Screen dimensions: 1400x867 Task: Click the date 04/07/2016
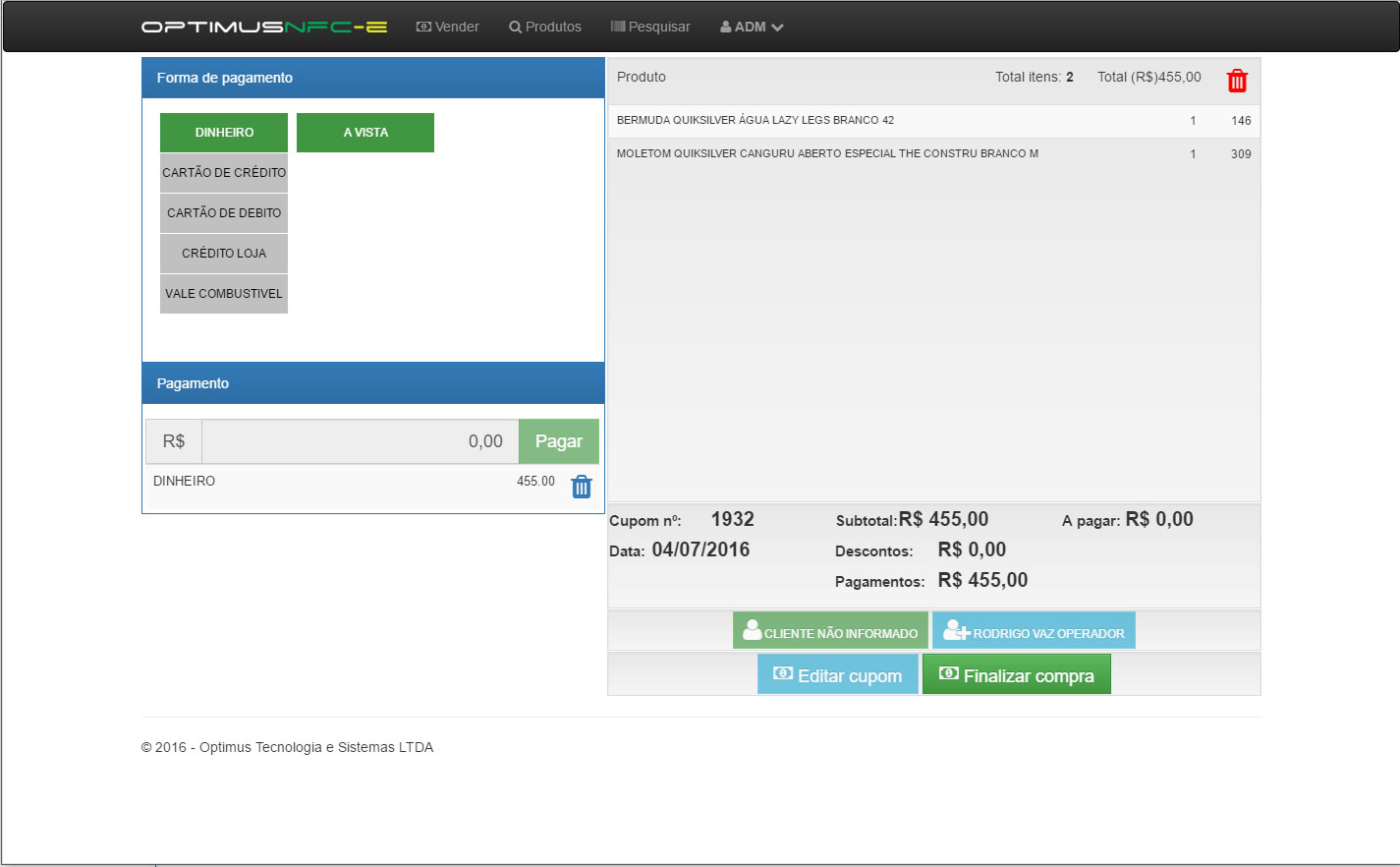[700, 549]
